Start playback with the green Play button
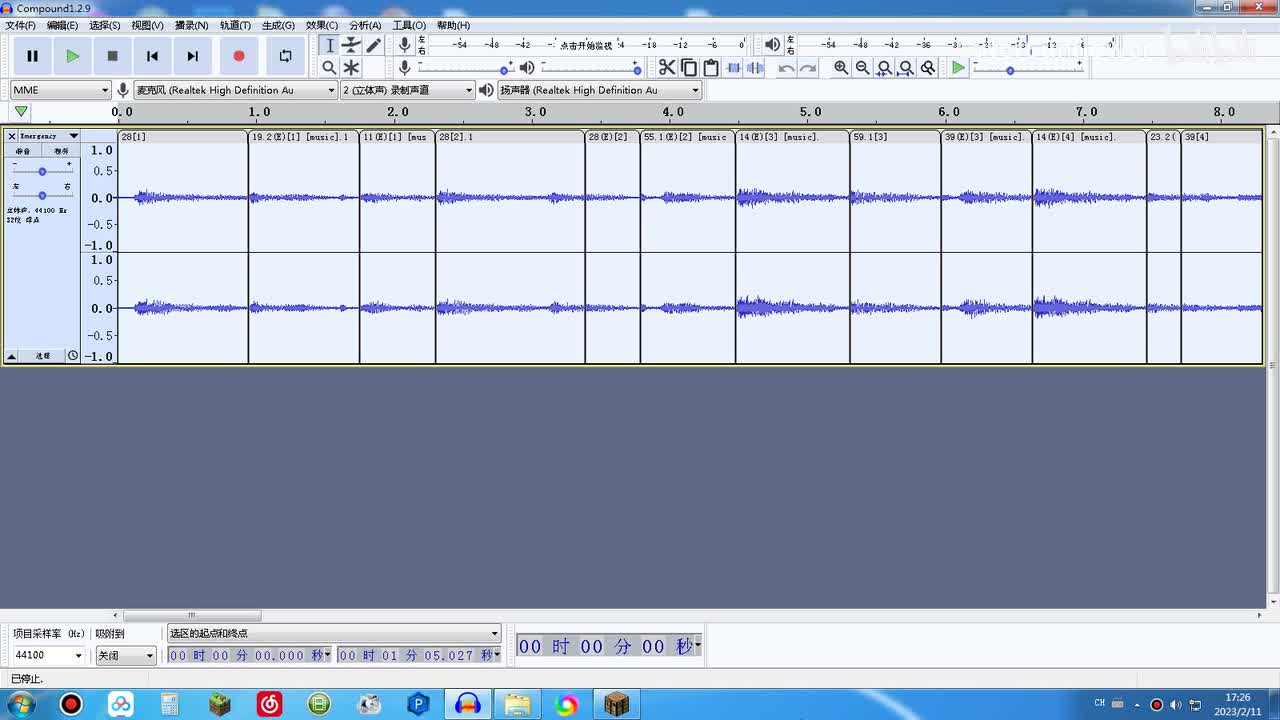 click(x=72, y=56)
